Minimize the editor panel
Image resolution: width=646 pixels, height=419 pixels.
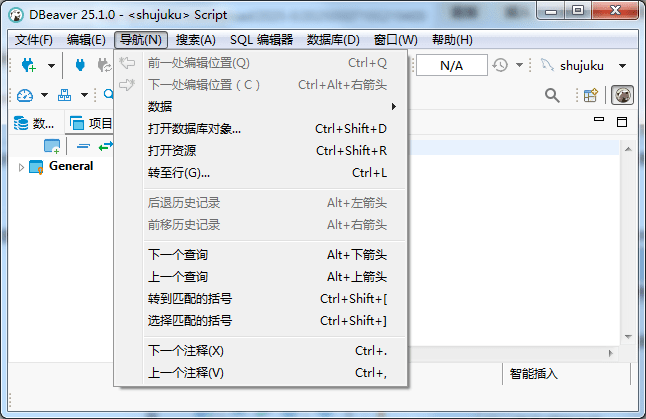tap(599, 119)
